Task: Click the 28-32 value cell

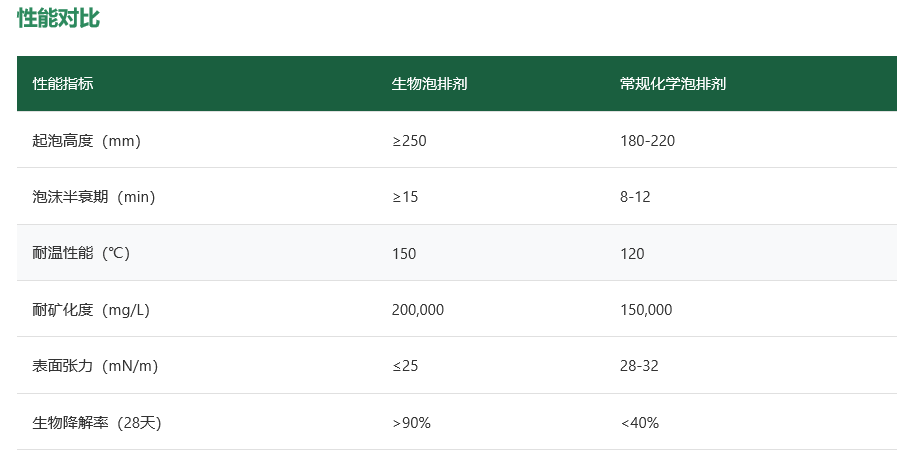Action: pos(639,366)
